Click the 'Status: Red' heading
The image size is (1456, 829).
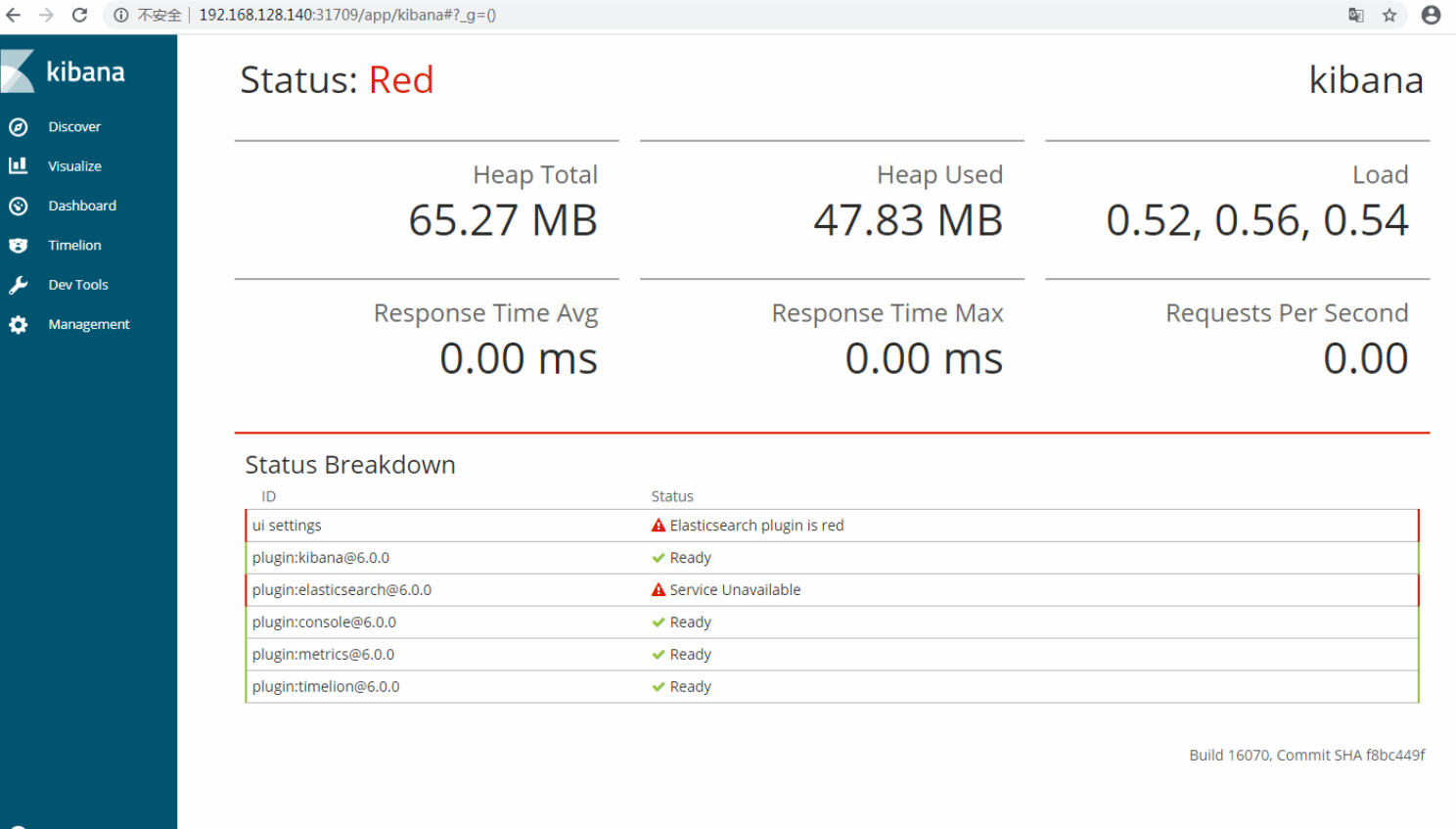(337, 80)
